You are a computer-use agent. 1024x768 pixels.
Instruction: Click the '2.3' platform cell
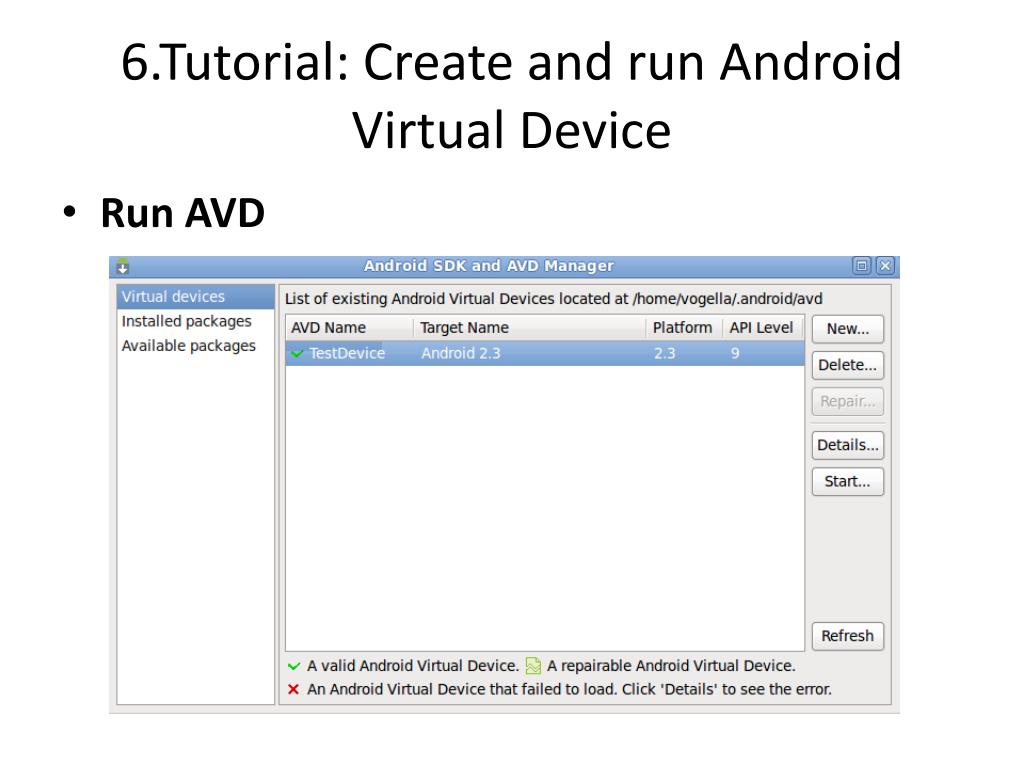[x=664, y=353]
